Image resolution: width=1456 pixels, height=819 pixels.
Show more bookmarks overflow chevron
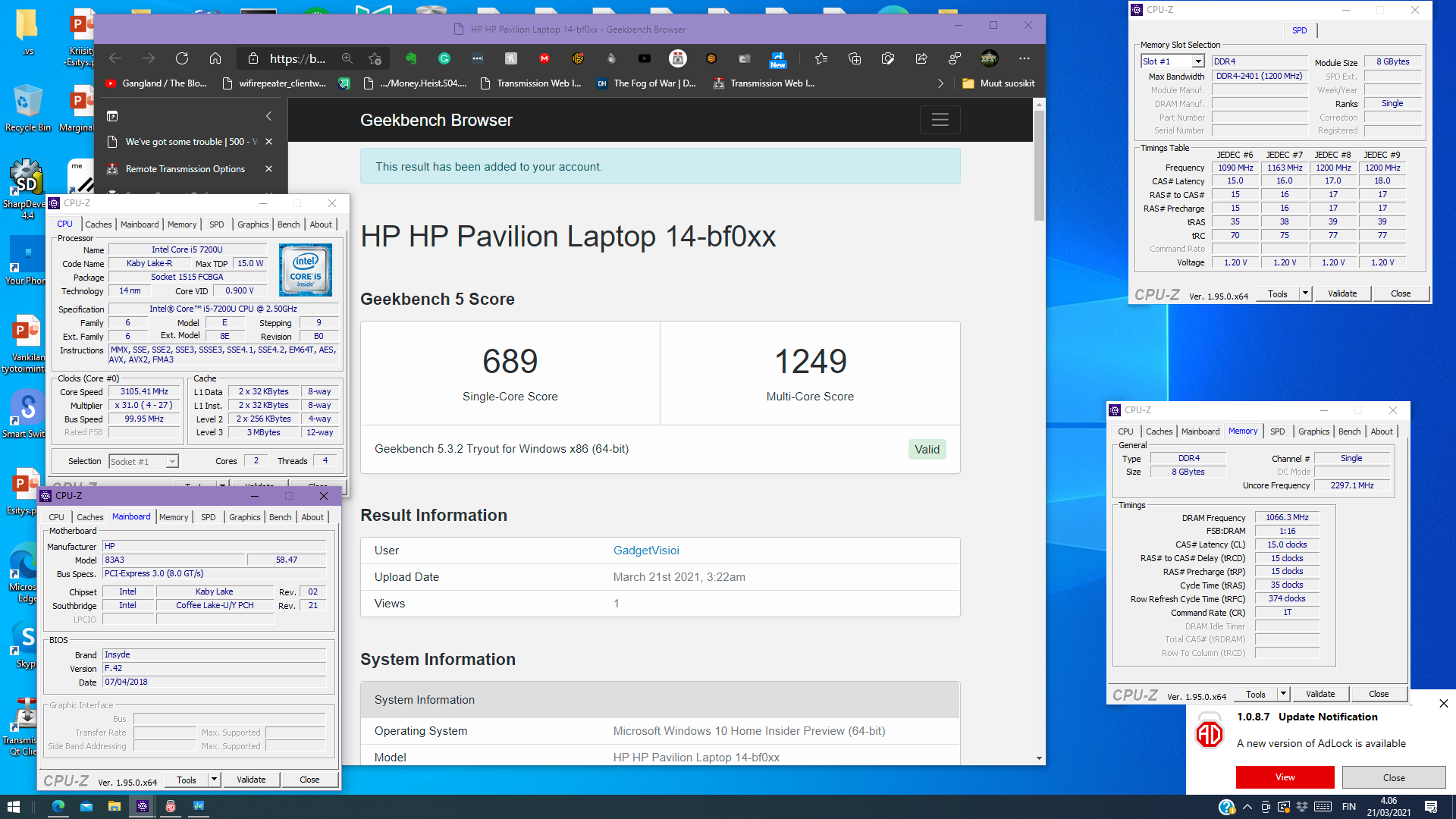pos(940,83)
